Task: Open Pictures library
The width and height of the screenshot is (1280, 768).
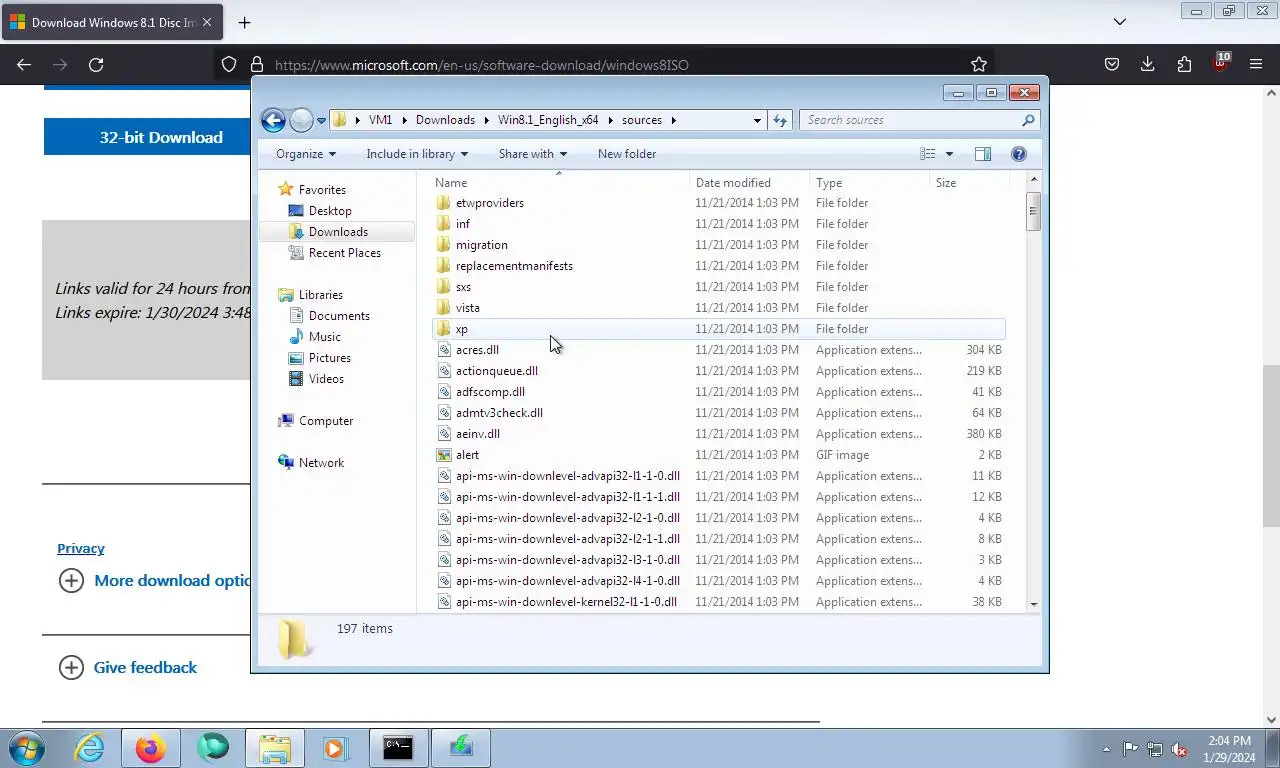Action: [330, 358]
